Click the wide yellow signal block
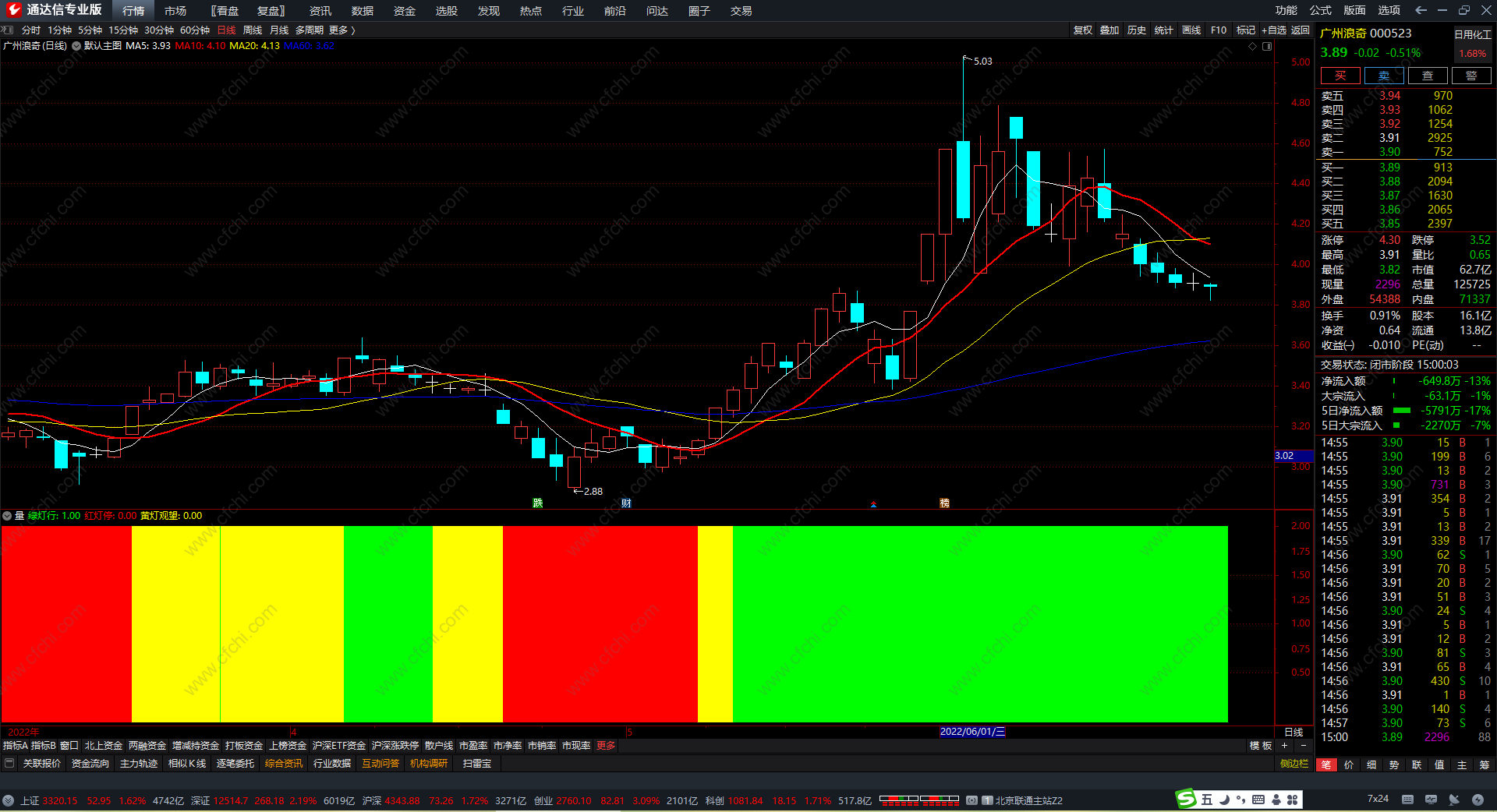 [238, 624]
